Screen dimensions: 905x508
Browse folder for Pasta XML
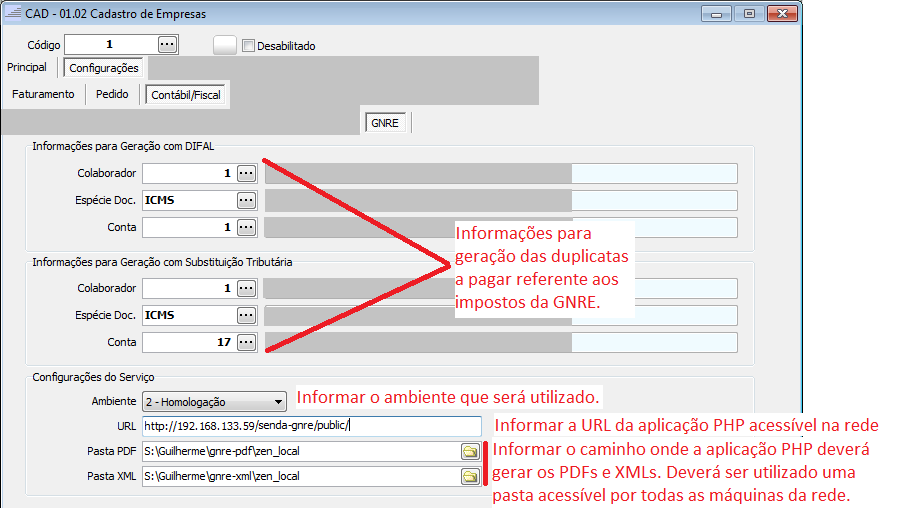coord(470,476)
